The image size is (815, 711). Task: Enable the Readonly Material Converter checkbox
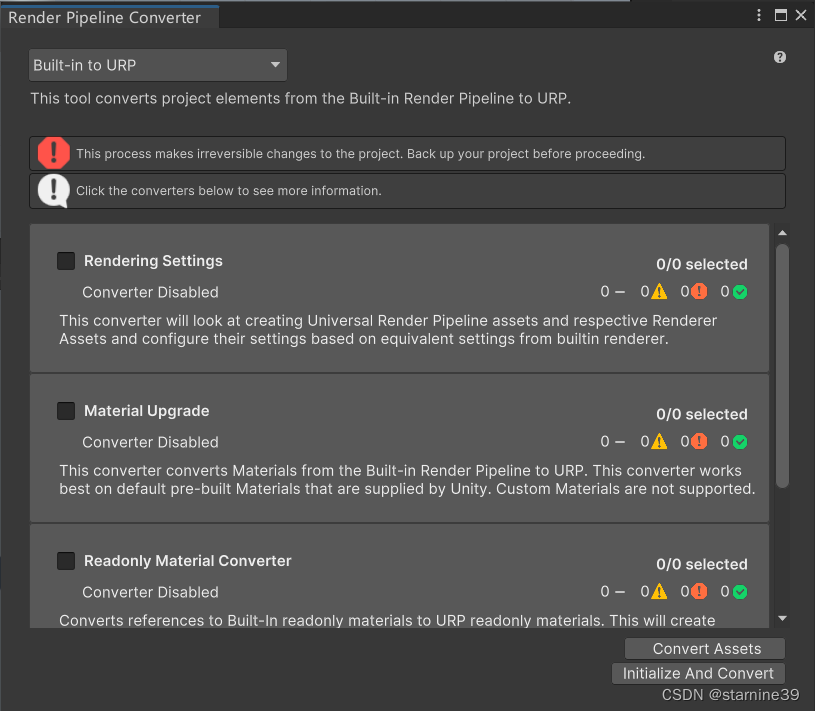tap(66, 561)
